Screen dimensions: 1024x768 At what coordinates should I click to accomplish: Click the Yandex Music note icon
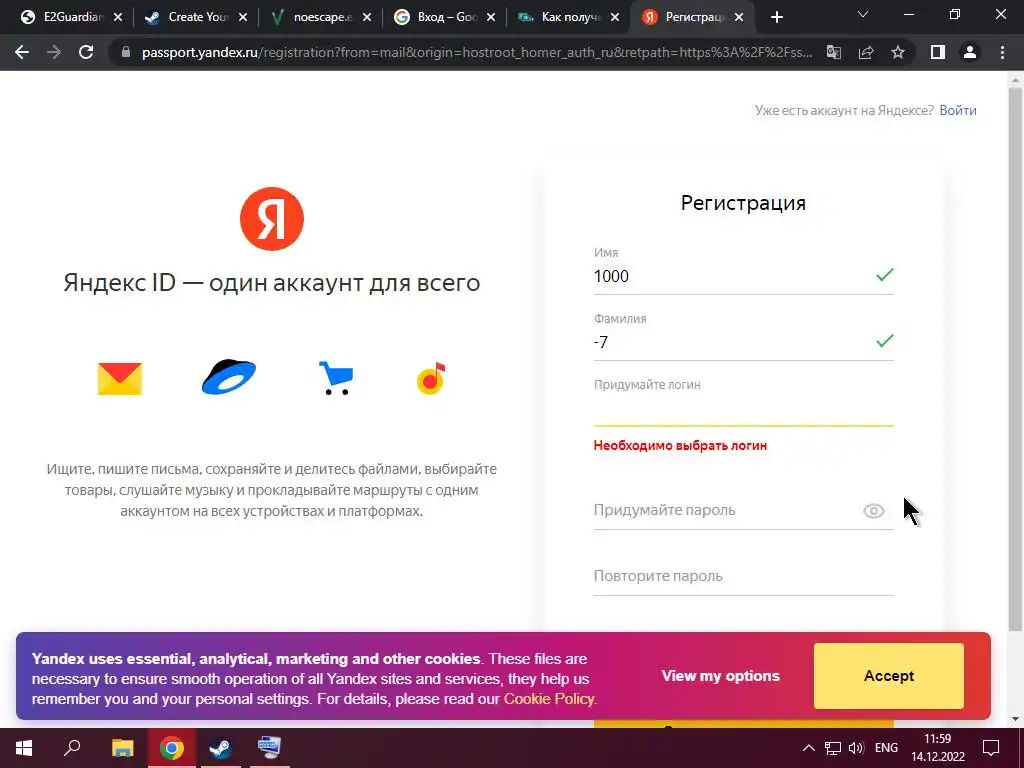tap(431, 378)
